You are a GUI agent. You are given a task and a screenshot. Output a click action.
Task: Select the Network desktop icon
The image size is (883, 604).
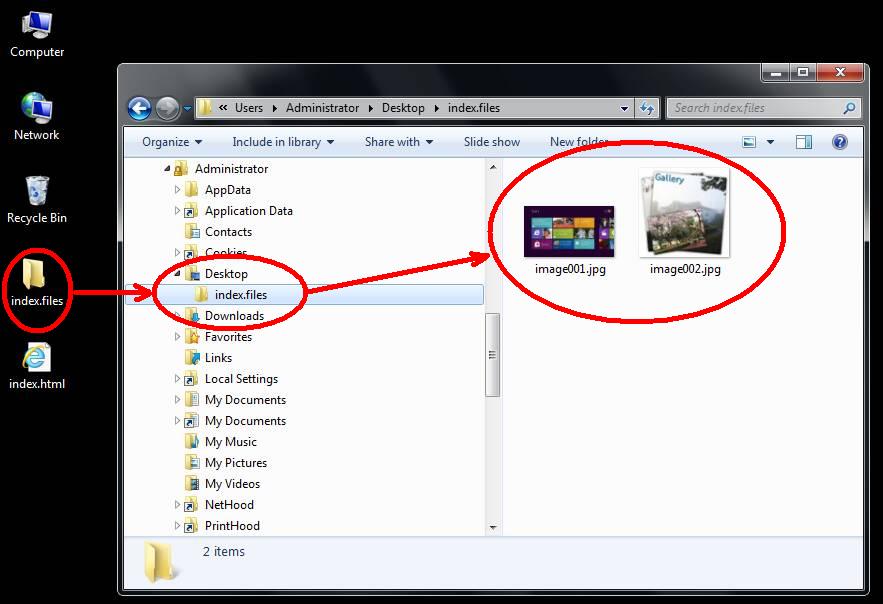coord(37,116)
